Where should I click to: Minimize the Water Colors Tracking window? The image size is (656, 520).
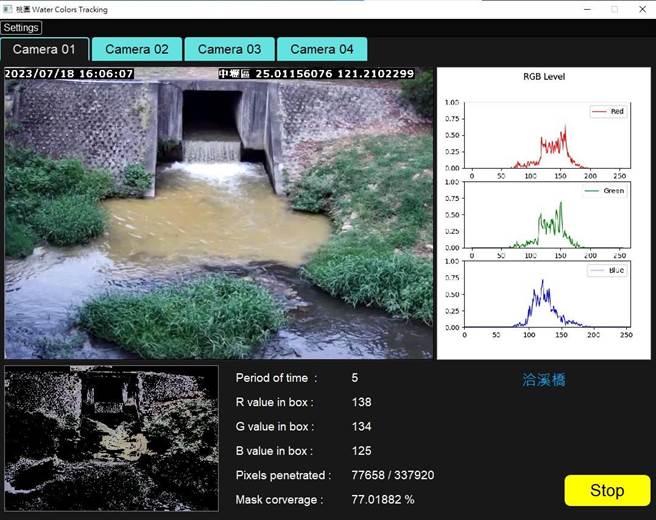pyautogui.click(x=585, y=9)
